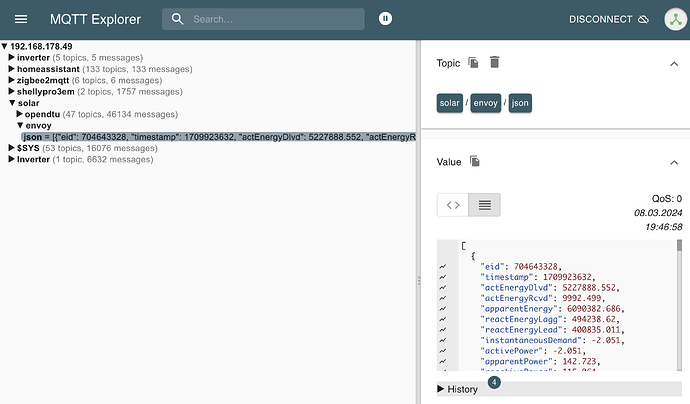
Task: Expand the inverter topic node
Action: tap(12, 57)
